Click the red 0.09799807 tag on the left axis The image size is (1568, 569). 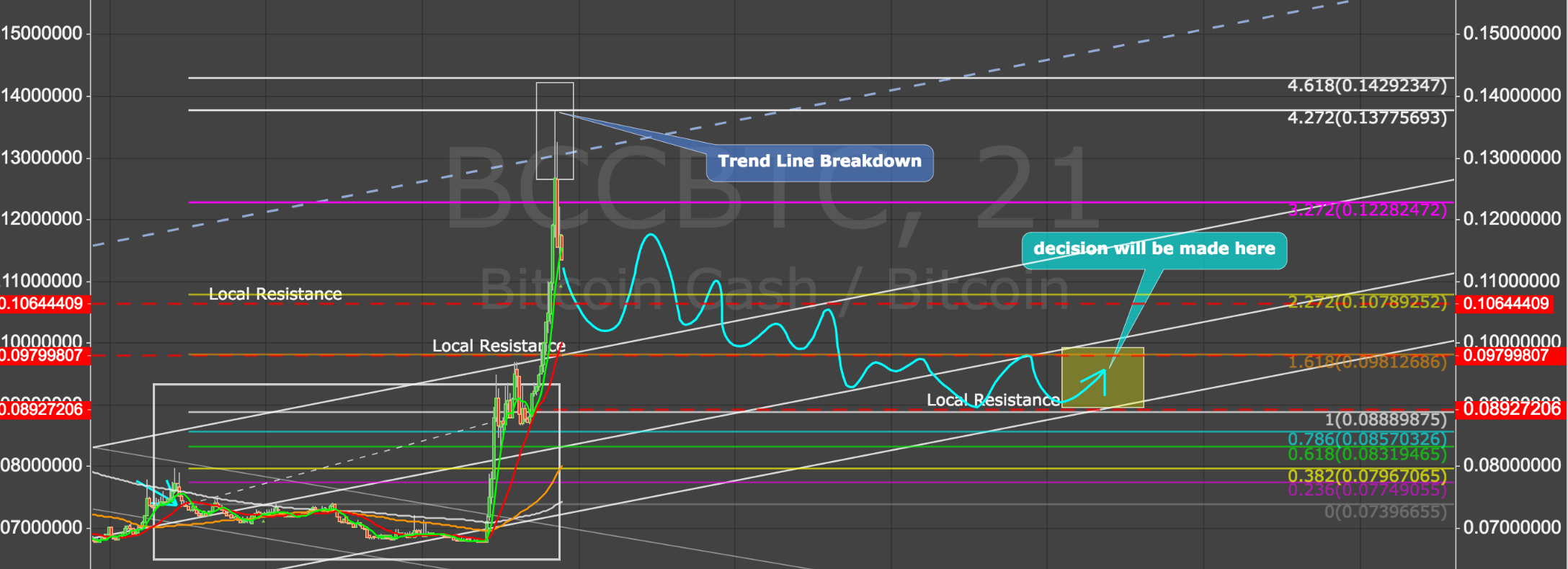45,355
